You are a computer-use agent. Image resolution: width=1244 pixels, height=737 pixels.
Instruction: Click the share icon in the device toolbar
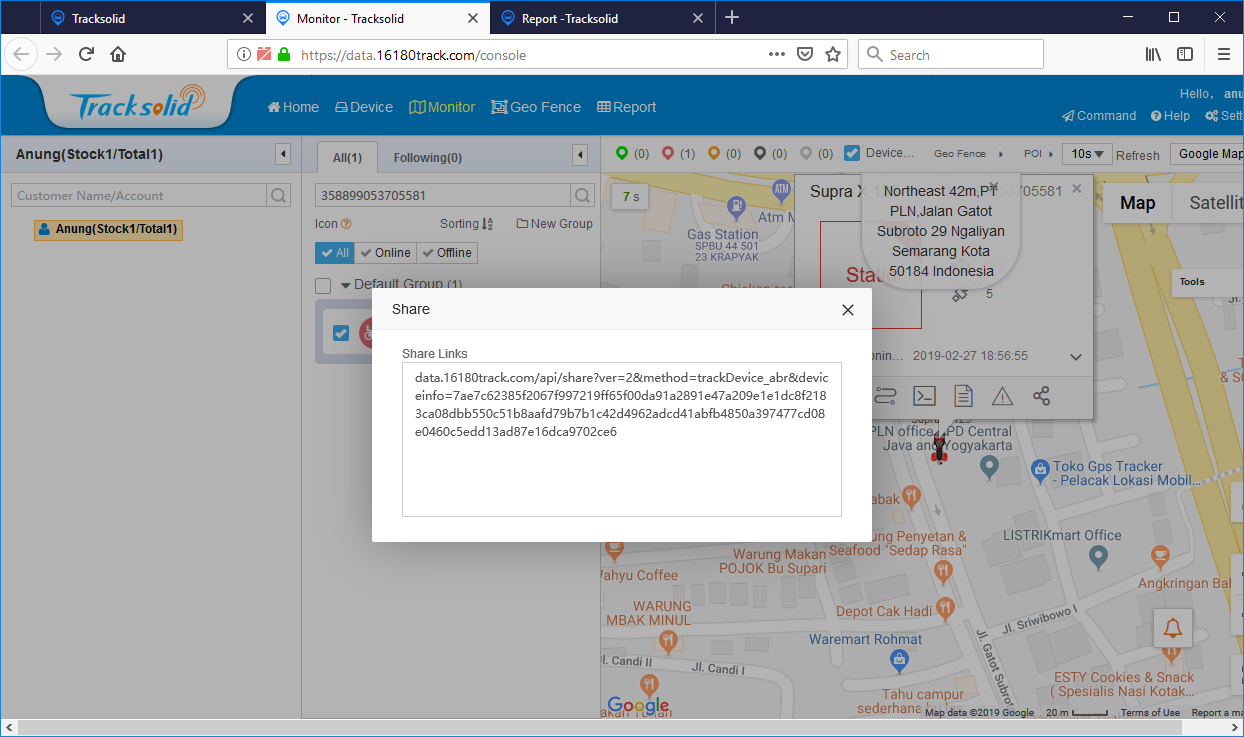(1041, 395)
